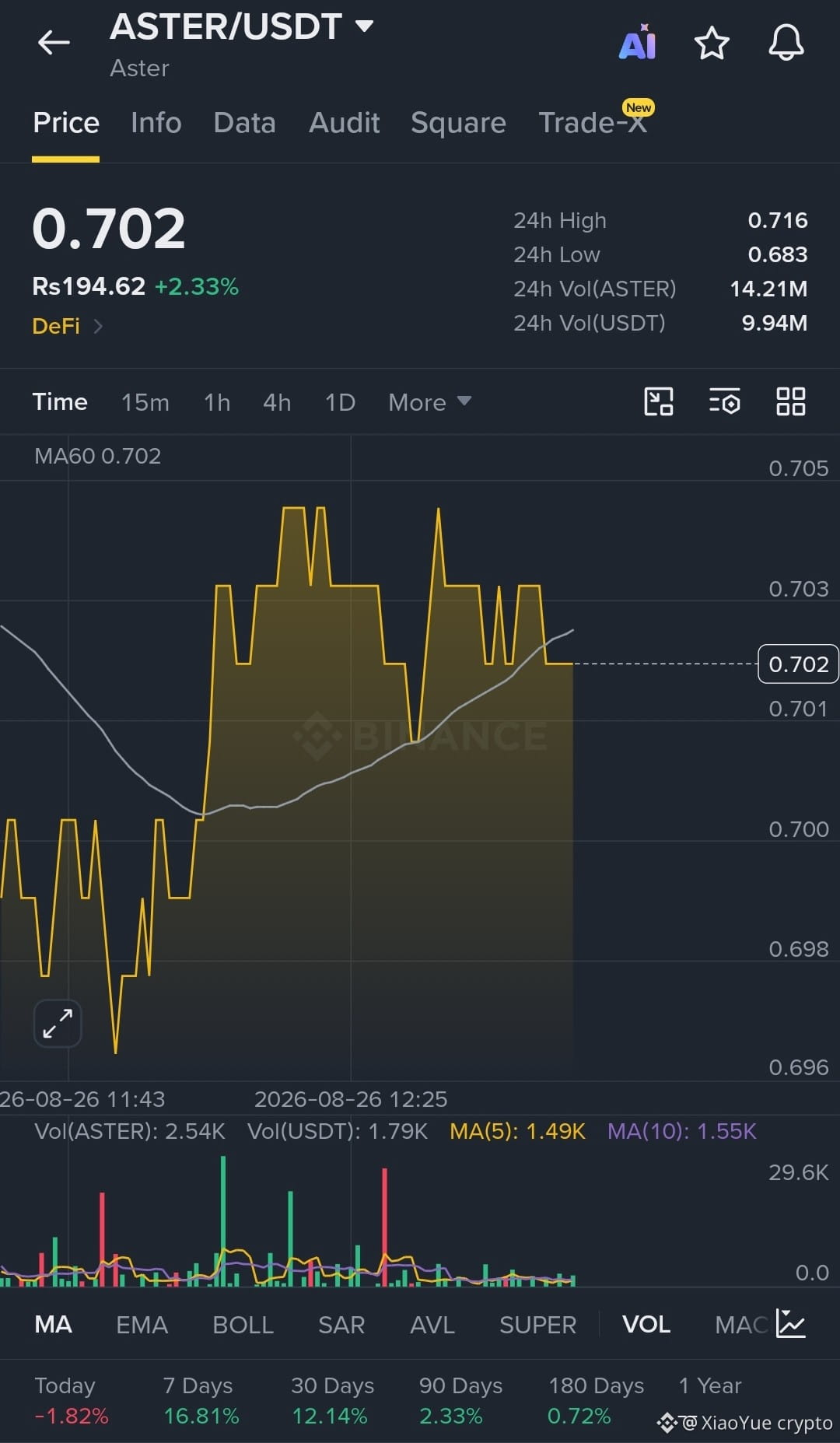Switch to the Data tab
This screenshot has width=840, height=1443.
[244, 123]
